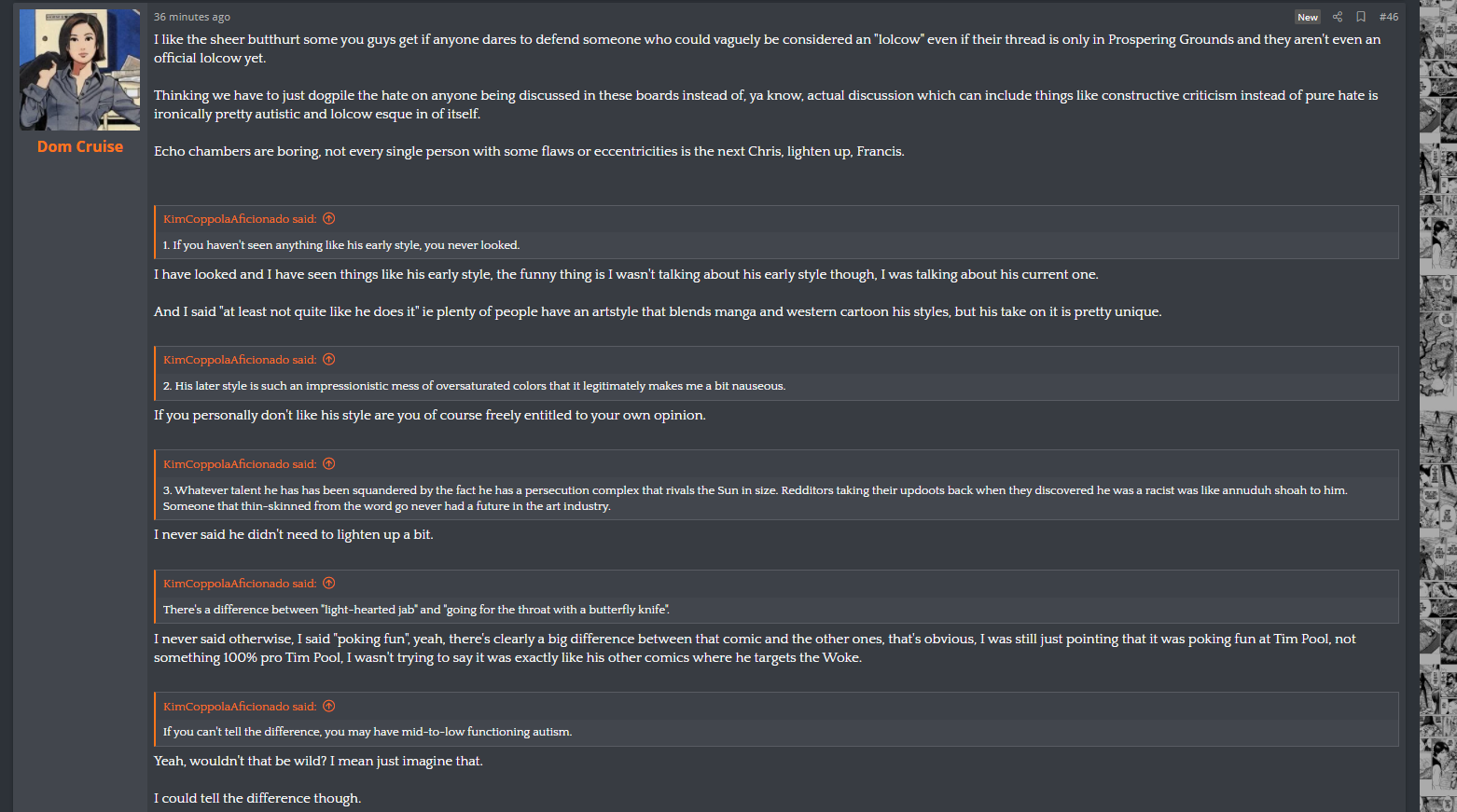Viewport: 1457px width, 812px height.
Task: Go to source of "persecution complex" quote via arrow
Action: (329, 464)
